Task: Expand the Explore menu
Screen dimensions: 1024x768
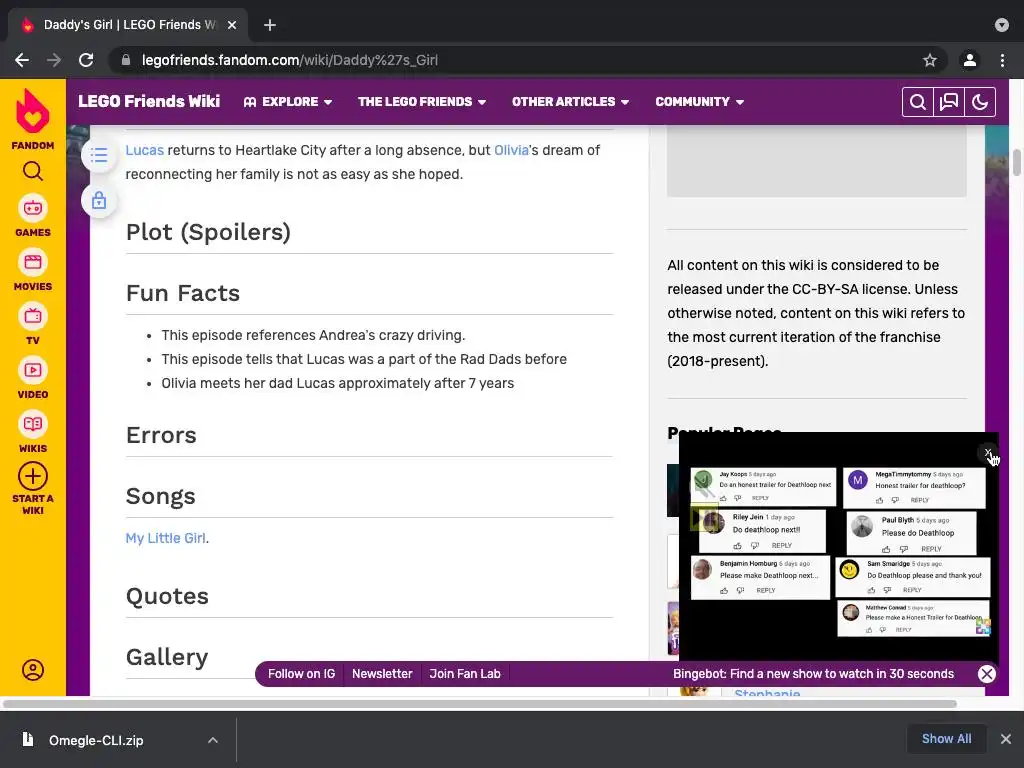Action: coord(288,102)
